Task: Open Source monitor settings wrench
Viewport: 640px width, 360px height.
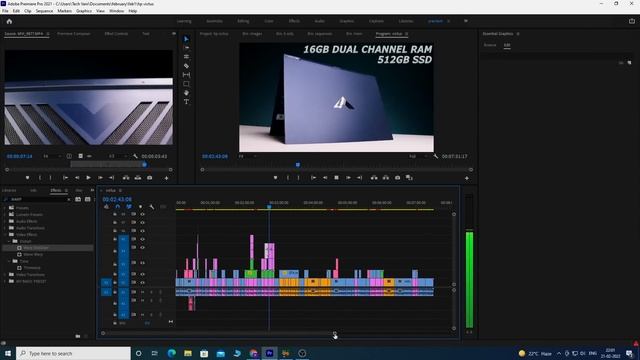Action: (135, 156)
